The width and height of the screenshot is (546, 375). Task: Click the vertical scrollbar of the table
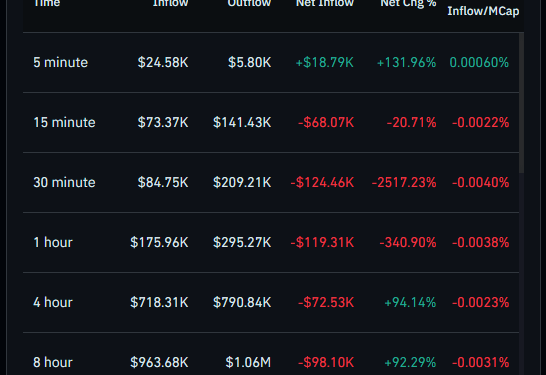tap(521, 103)
